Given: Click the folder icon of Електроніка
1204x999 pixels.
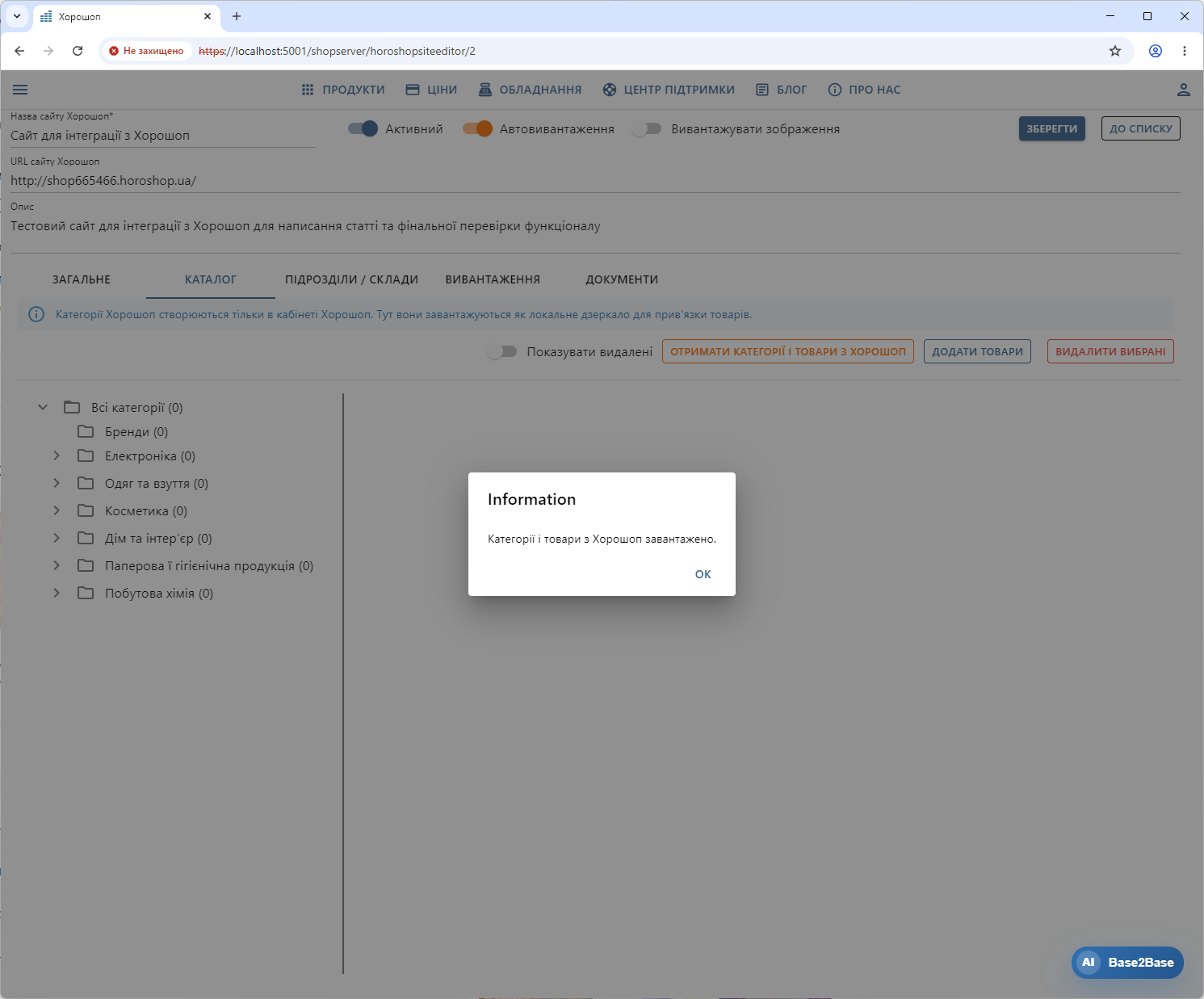Looking at the screenshot, I should [x=86, y=455].
